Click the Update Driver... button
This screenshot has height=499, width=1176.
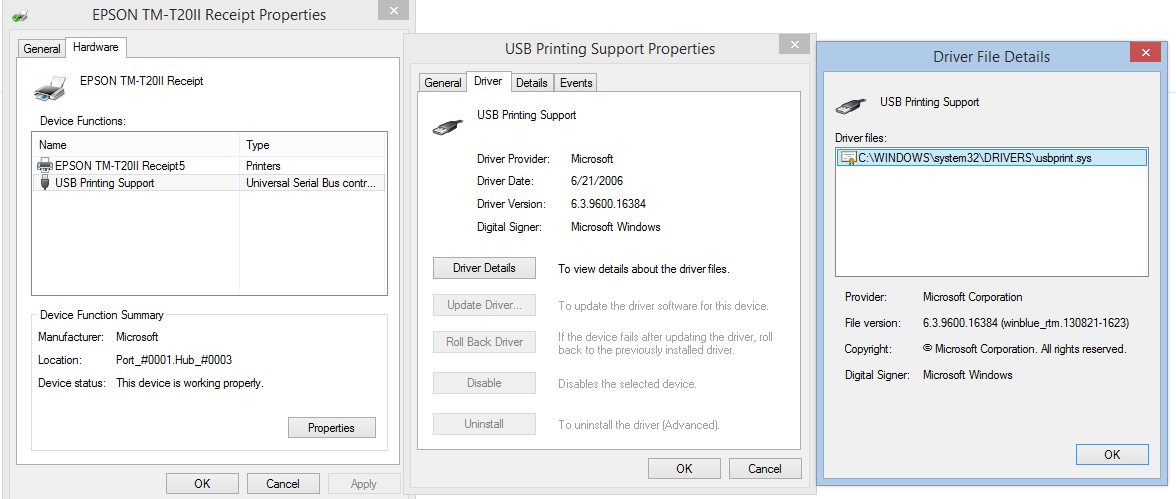point(484,305)
